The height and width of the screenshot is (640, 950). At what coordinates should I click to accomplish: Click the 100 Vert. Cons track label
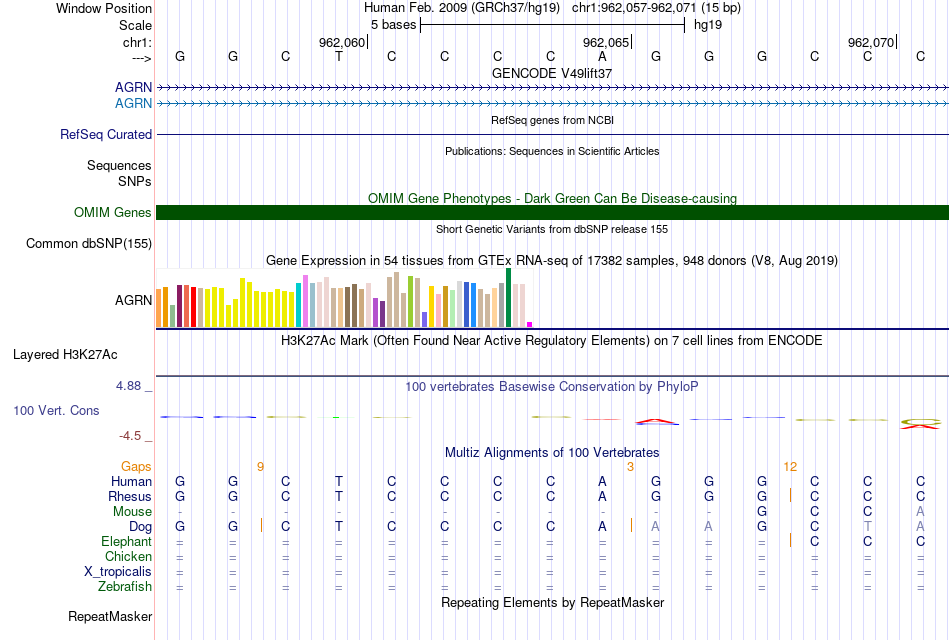tap(56, 410)
